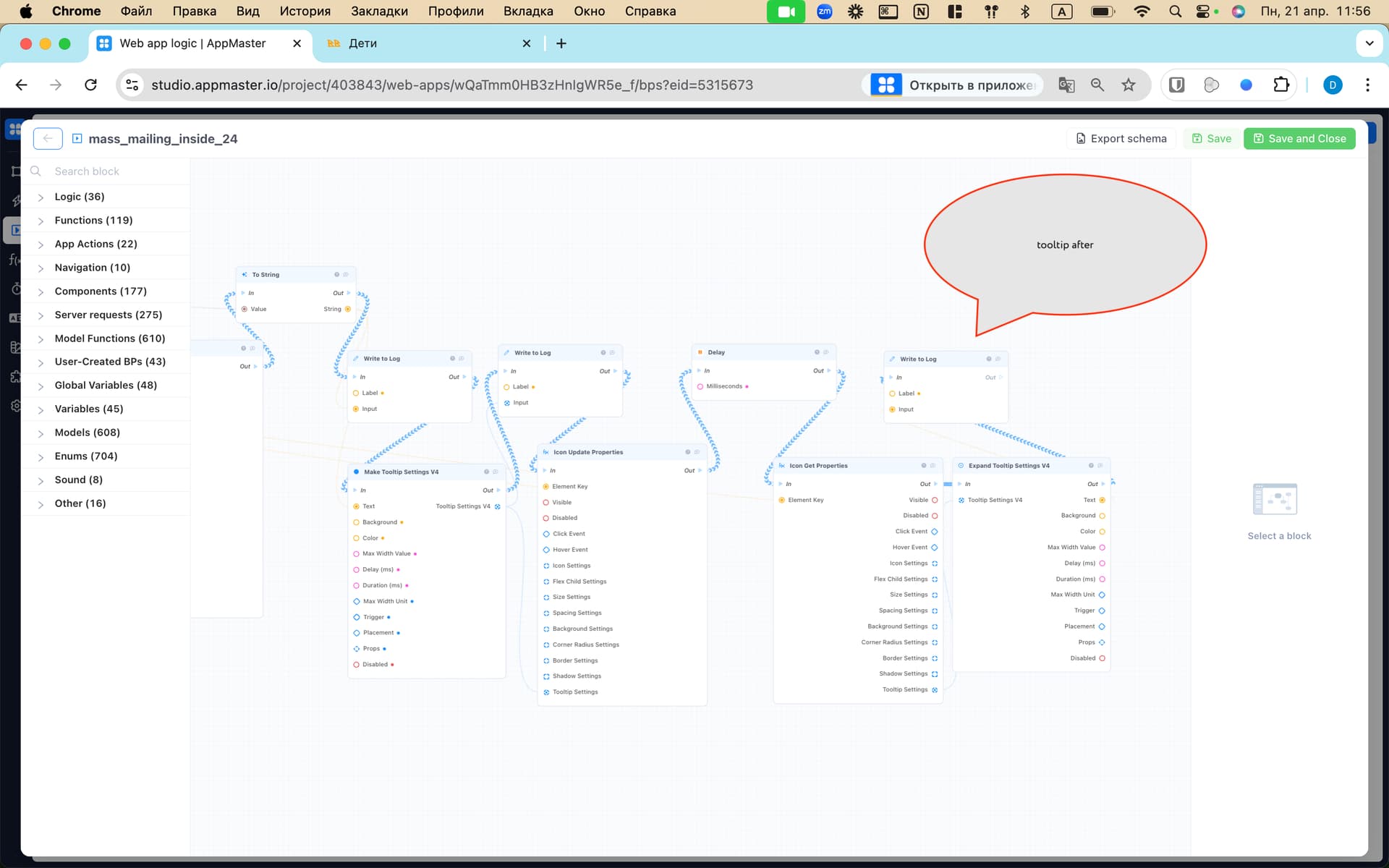Click the To String block type icon
This screenshot has width=1389, height=868.
coord(245,275)
